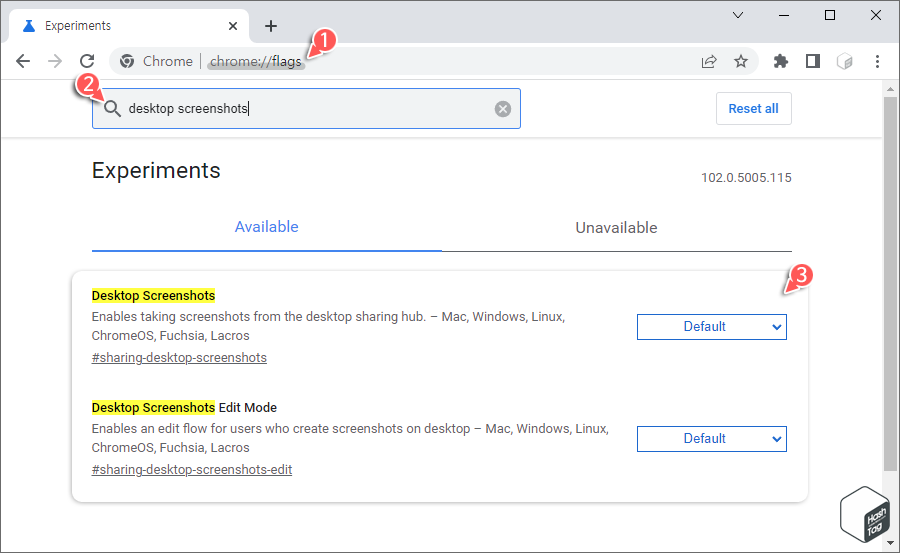Minimize the Chrome window
The height and width of the screenshot is (553, 900).
(784, 15)
